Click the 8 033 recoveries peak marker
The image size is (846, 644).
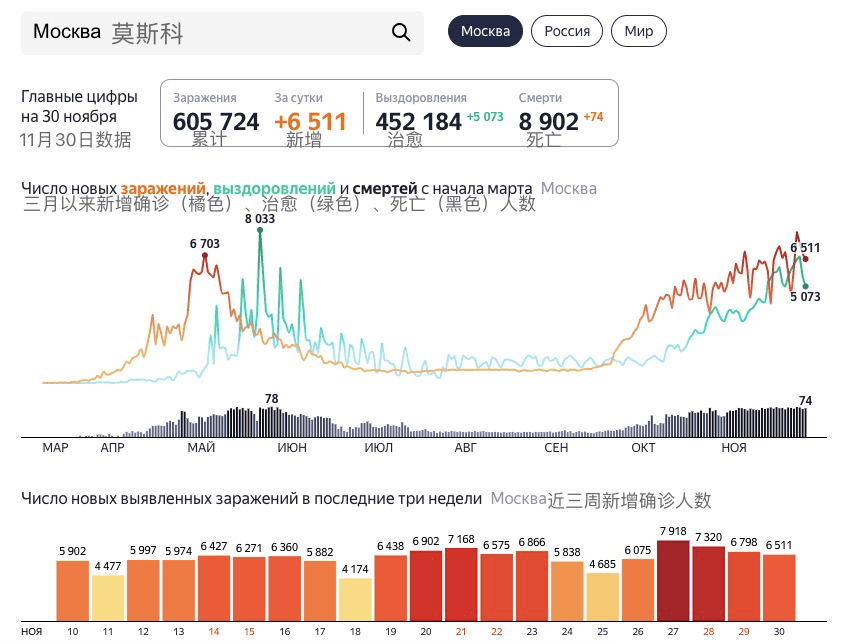pos(260,231)
